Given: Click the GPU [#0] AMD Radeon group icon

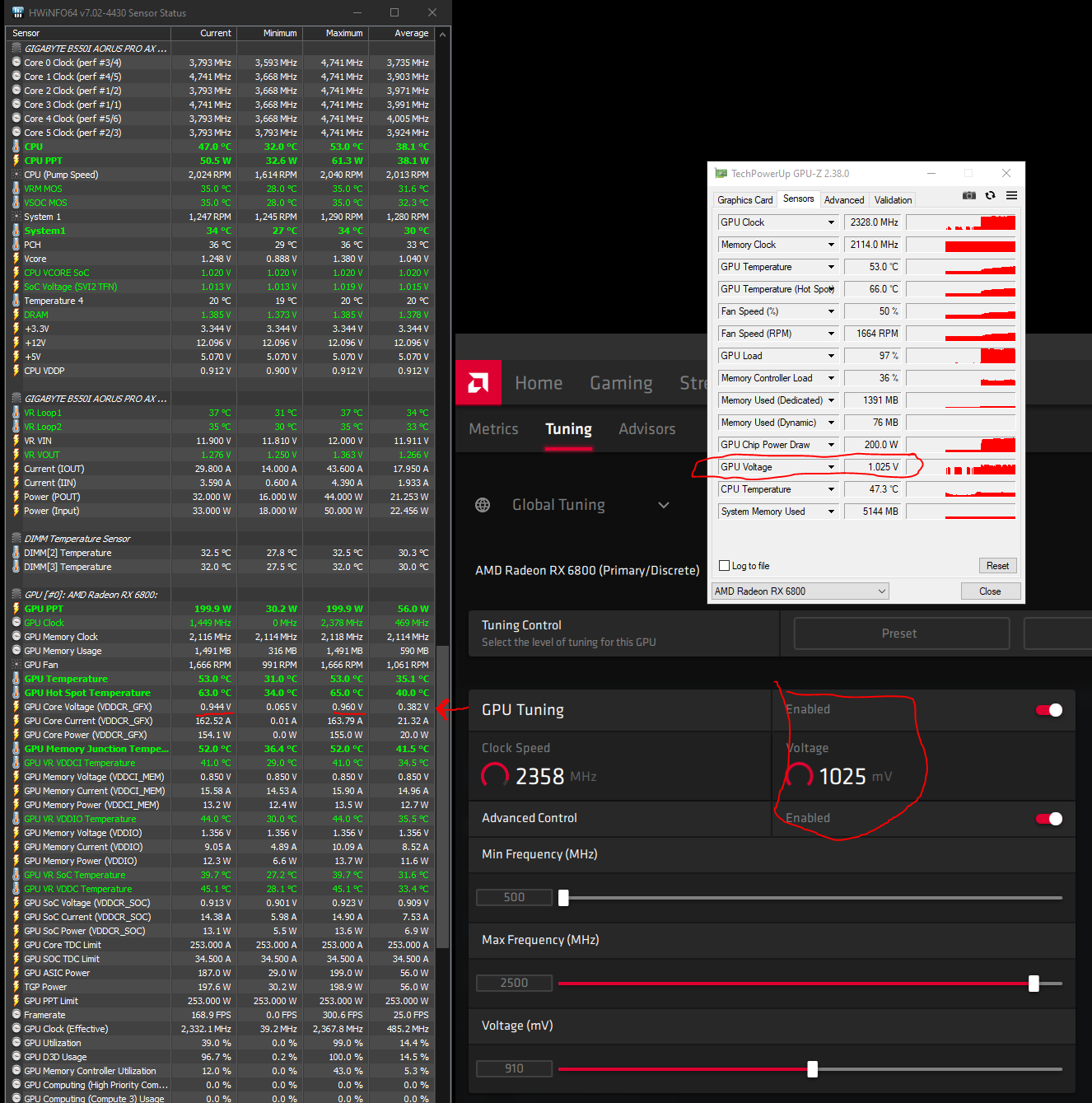Looking at the screenshot, I should 16,595.
